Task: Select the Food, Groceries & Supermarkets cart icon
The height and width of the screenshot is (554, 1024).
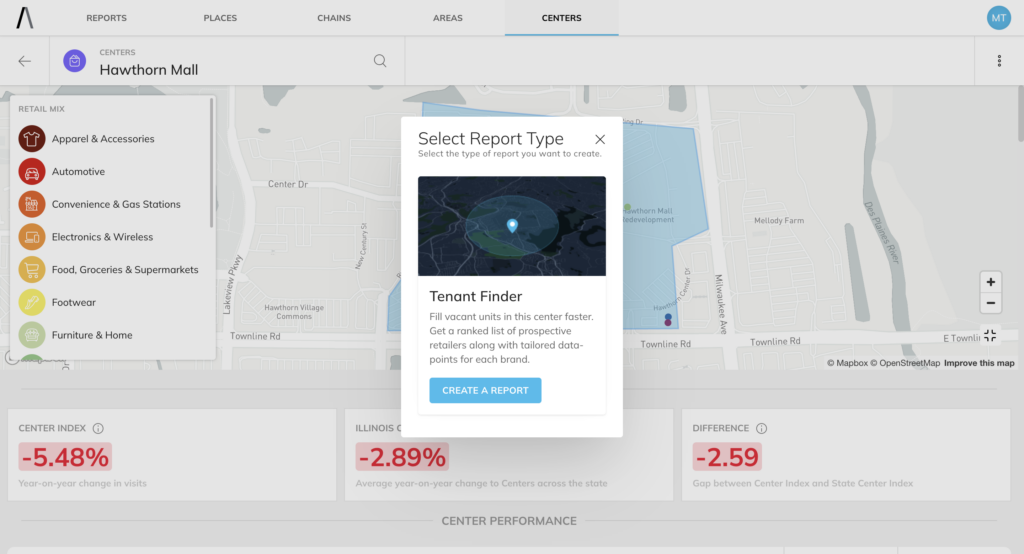Action: [x=32, y=269]
